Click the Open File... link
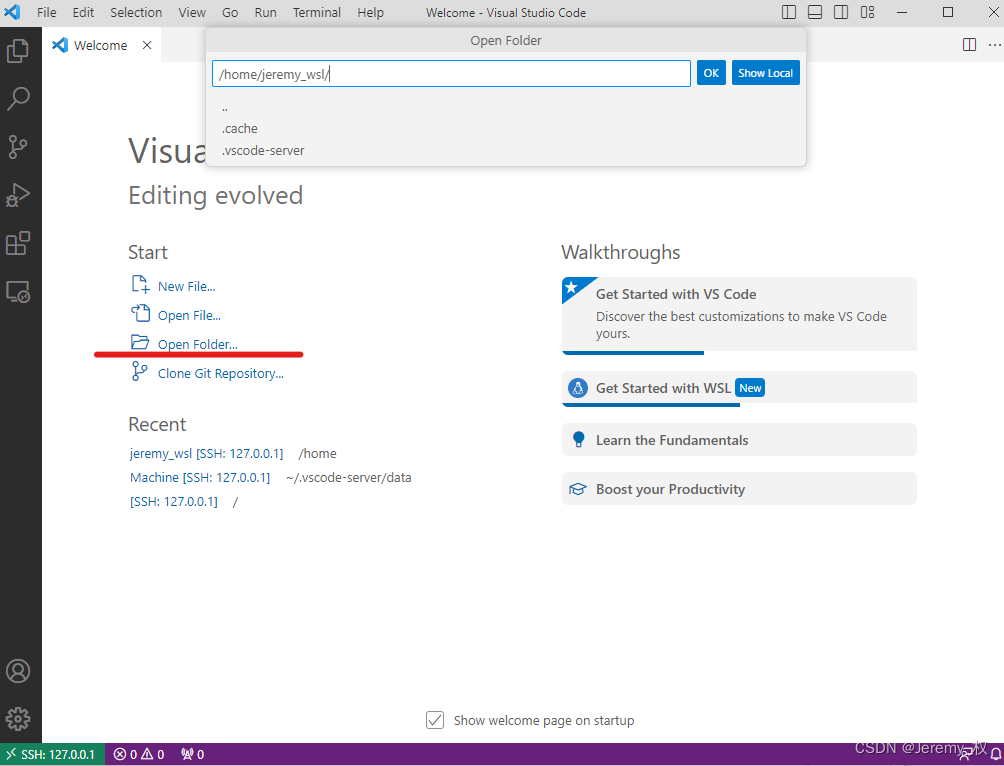 [x=189, y=315]
